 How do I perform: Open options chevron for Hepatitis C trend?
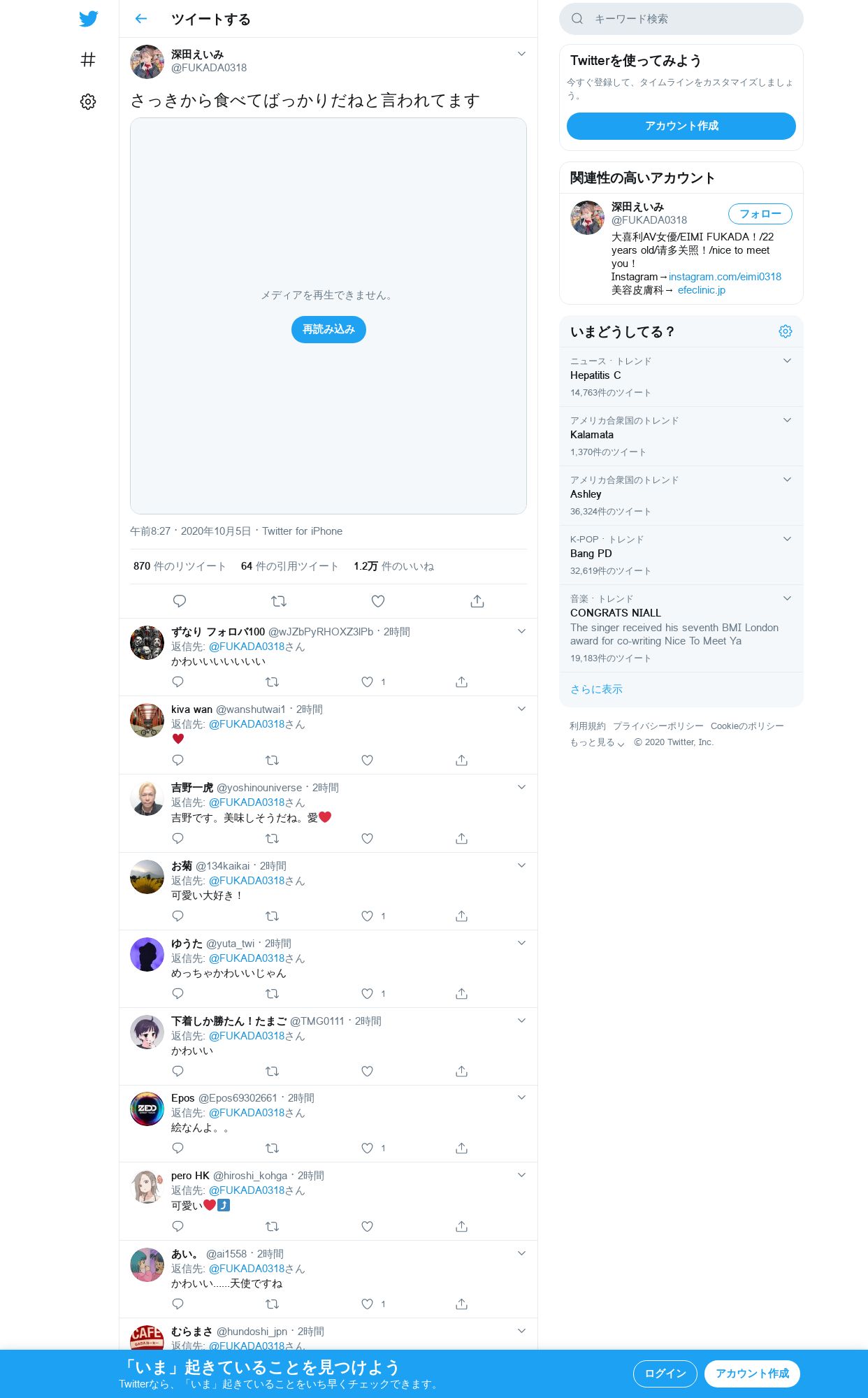coord(787,361)
